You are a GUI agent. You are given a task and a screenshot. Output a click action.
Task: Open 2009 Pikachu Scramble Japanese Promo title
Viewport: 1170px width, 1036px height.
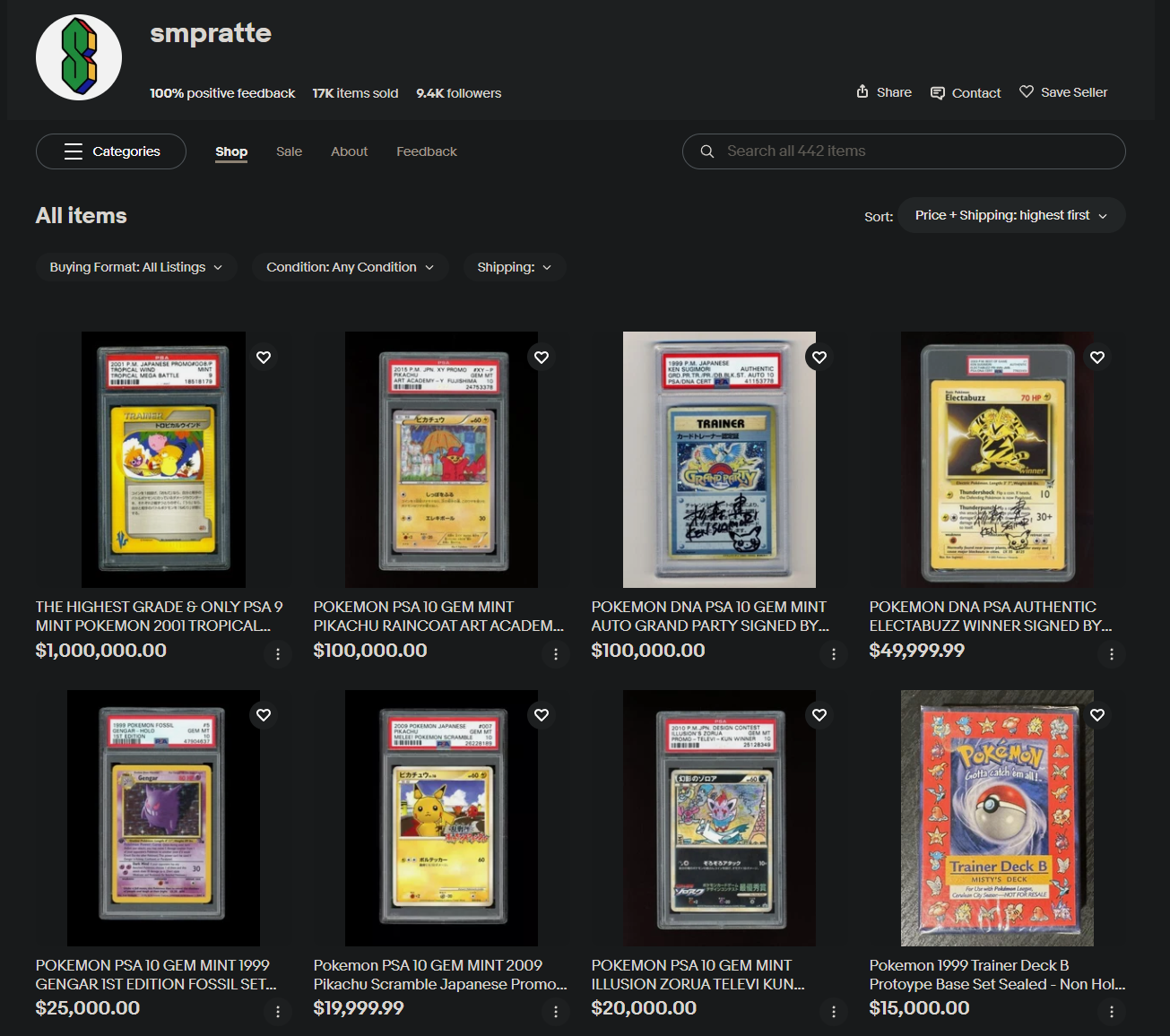(x=440, y=974)
